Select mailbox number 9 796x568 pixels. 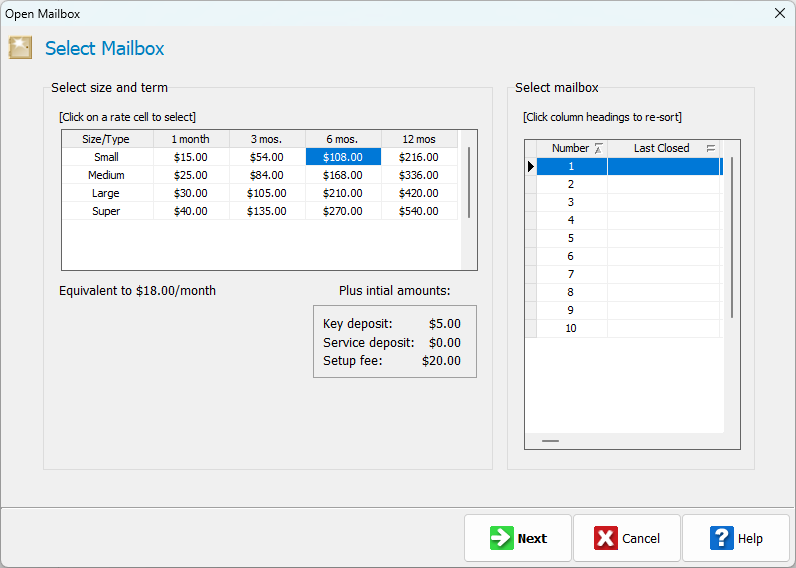pyautogui.click(x=572, y=310)
